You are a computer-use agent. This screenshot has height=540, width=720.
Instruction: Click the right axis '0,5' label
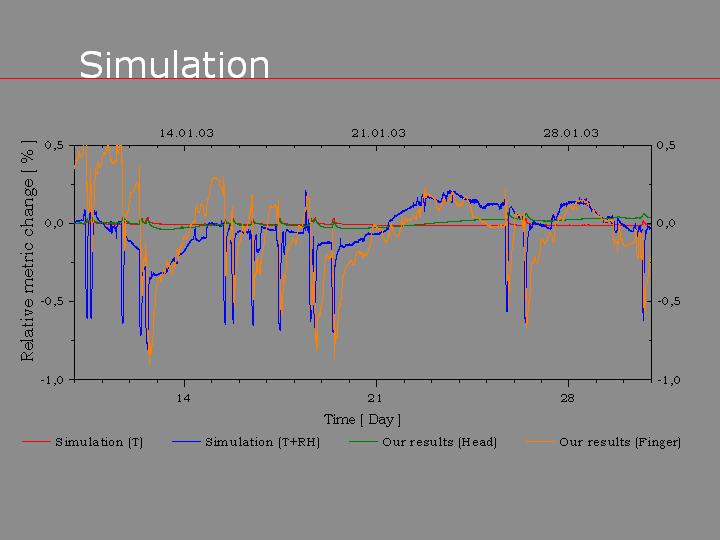pos(666,146)
